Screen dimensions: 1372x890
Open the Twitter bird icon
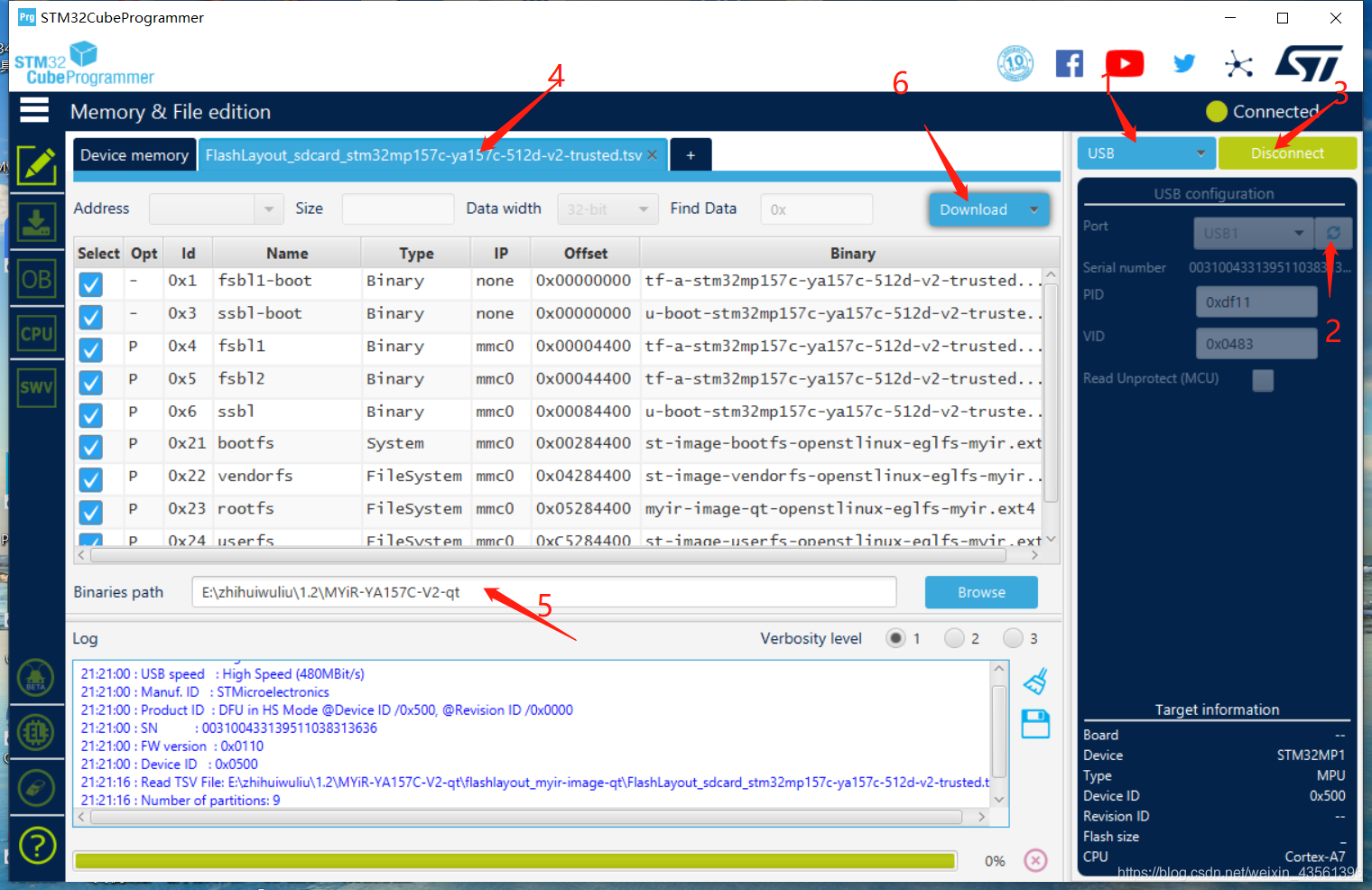coord(1183,63)
